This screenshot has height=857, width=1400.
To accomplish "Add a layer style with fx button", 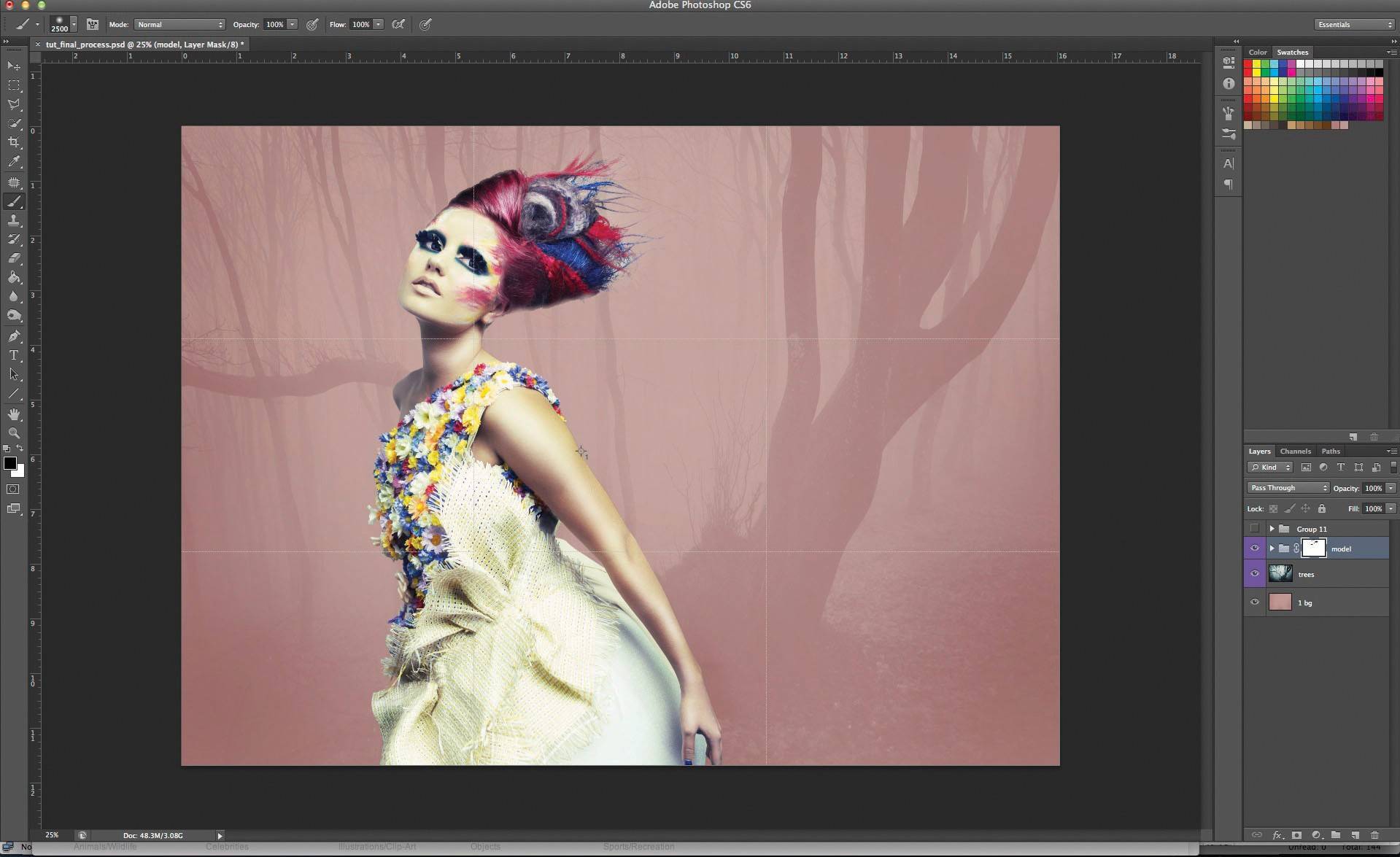I will [x=1277, y=835].
